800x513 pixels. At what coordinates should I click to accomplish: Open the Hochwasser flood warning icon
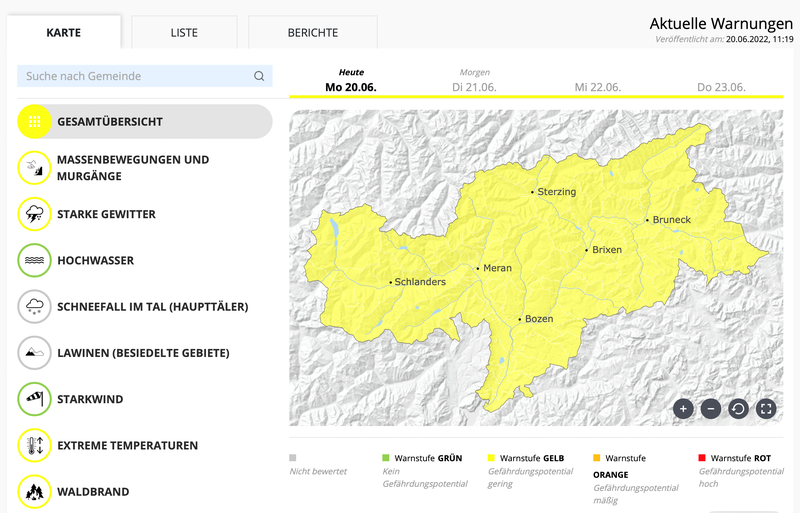coord(34,260)
